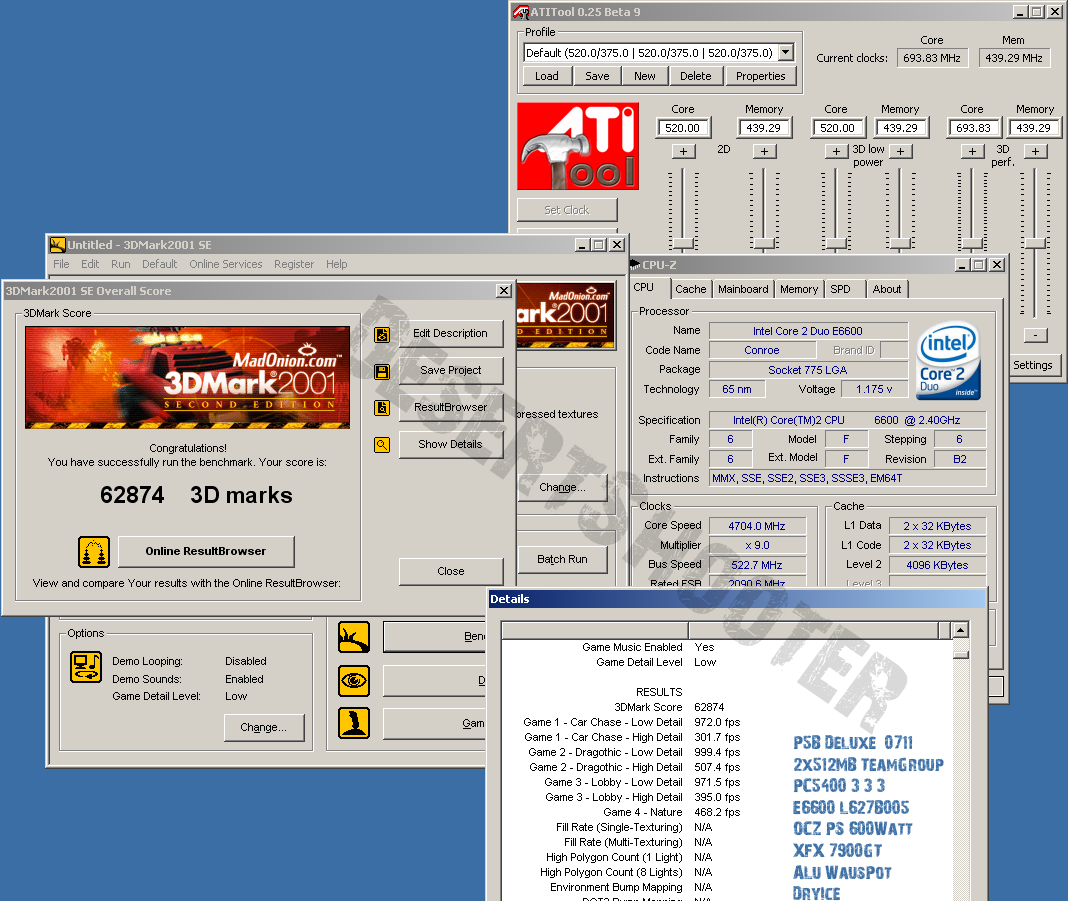1068x901 pixels.
Task: Switch to the Cache tab in CPU-Z
Action: click(x=691, y=289)
